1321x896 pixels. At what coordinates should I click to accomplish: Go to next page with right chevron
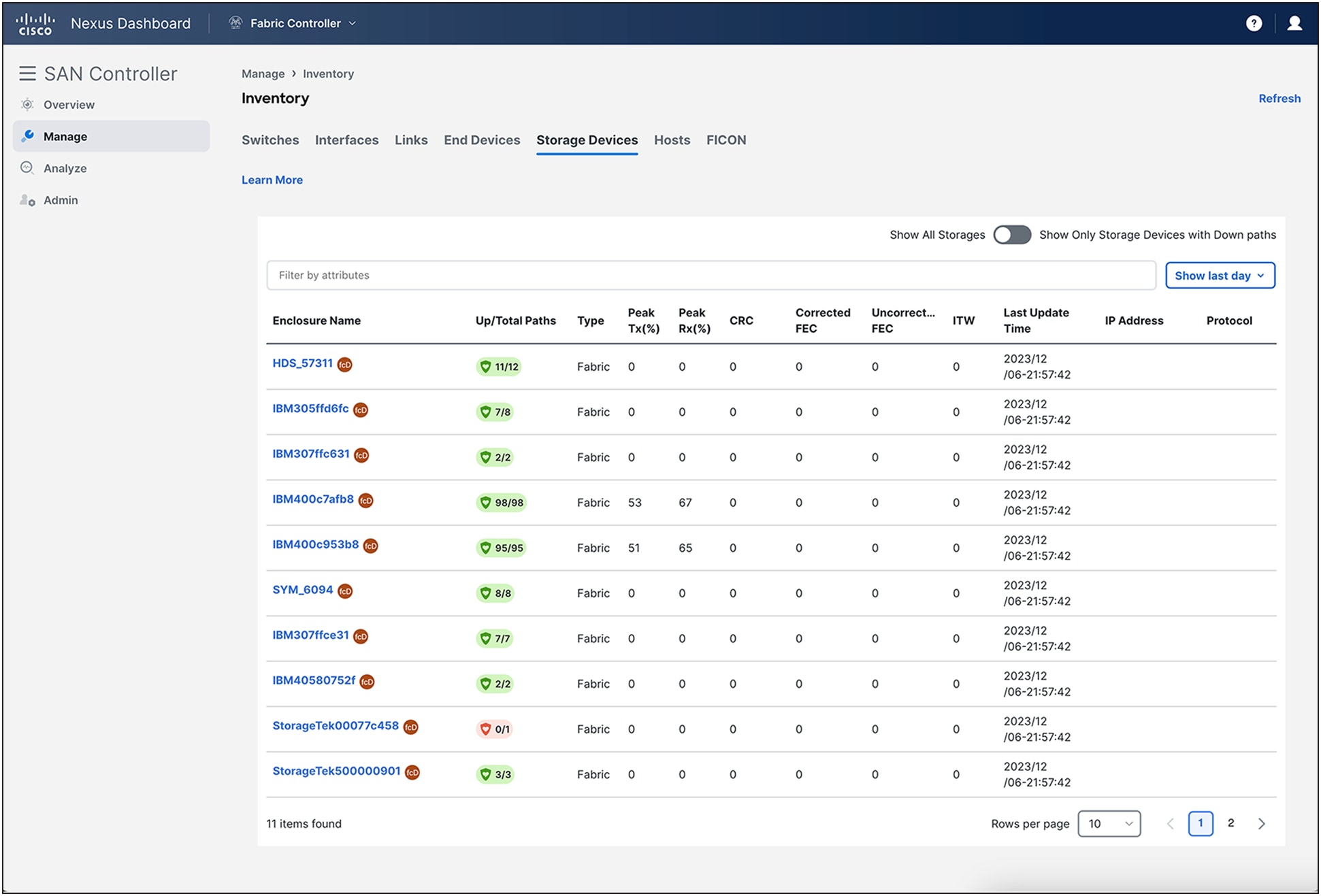(1262, 824)
